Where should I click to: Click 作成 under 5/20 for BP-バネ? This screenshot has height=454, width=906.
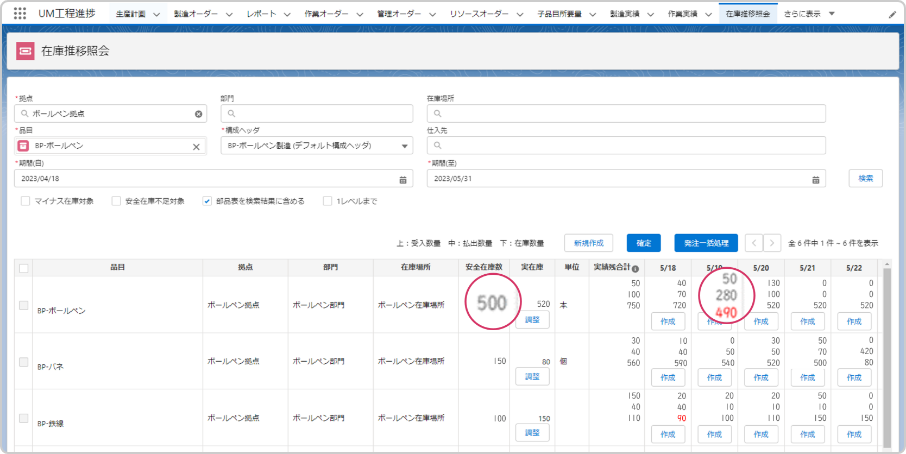[x=761, y=378]
